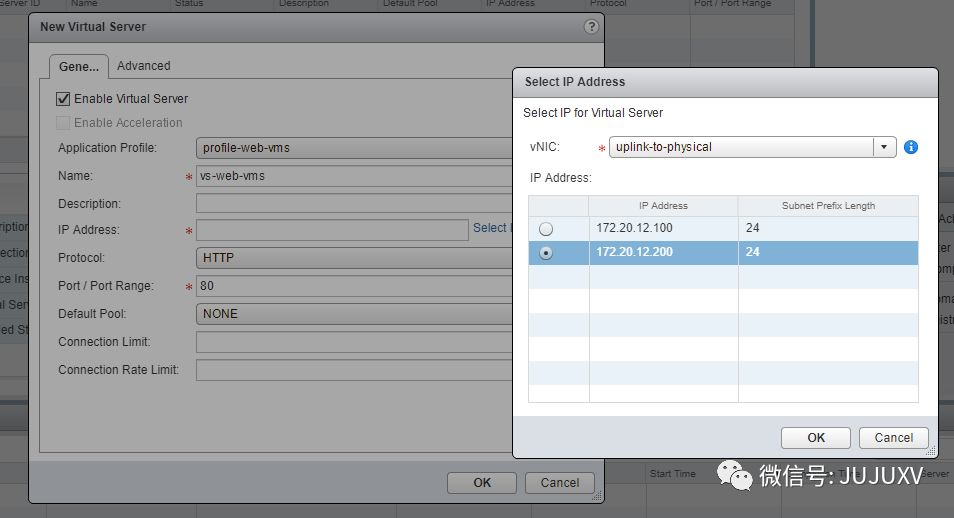Click the help question mark icon
Viewport: 954px width, 518px height.
pyautogui.click(x=591, y=27)
